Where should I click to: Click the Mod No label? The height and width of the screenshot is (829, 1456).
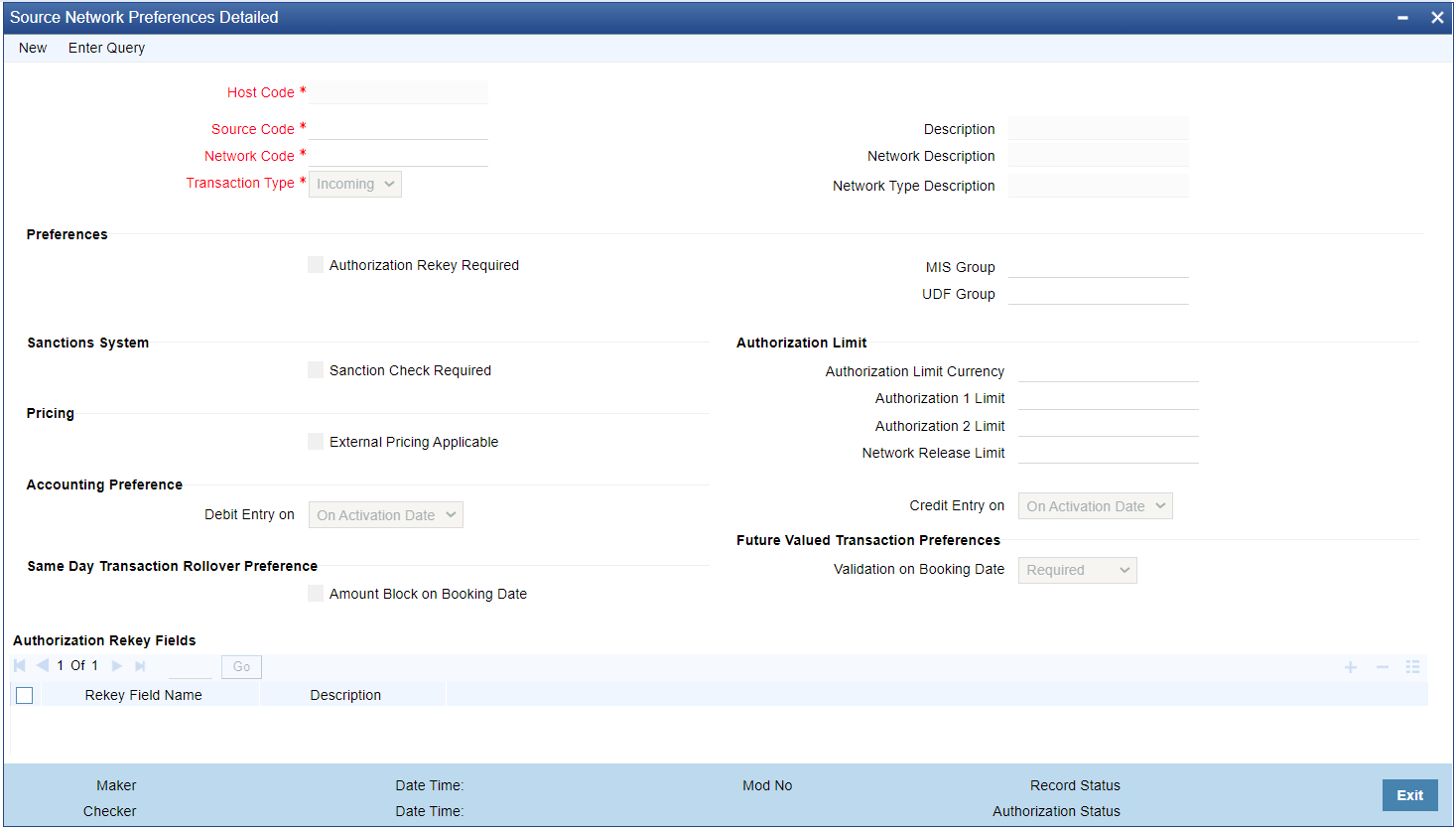click(767, 785)
